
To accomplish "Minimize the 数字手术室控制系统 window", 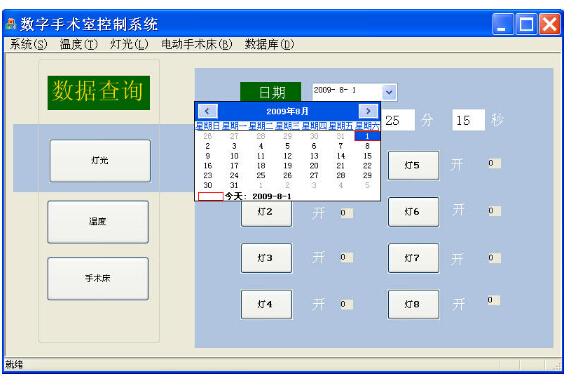I will click(502, 24).
